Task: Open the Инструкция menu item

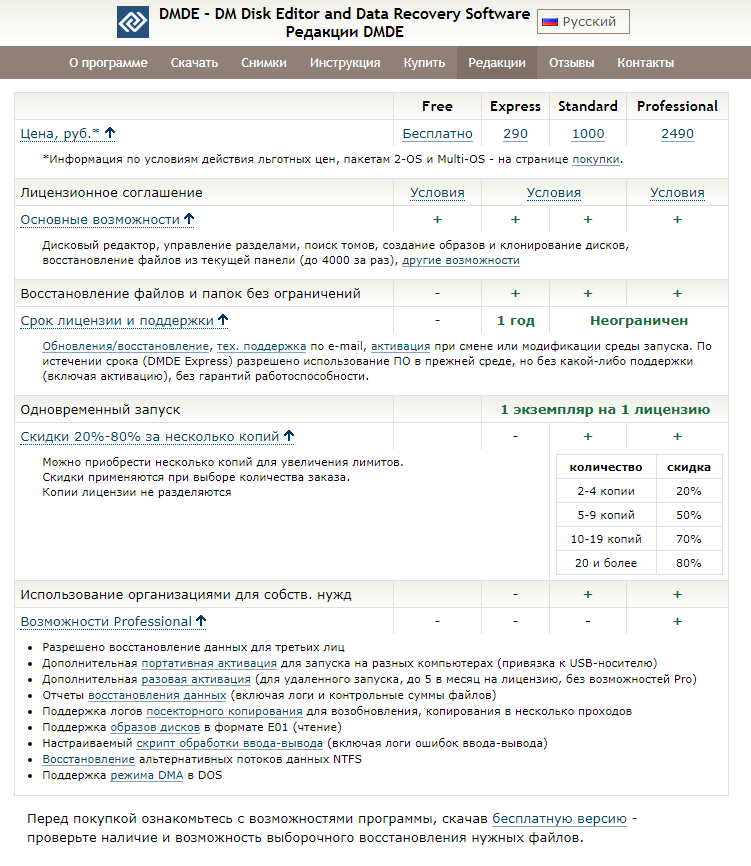Action: point(345,63)
